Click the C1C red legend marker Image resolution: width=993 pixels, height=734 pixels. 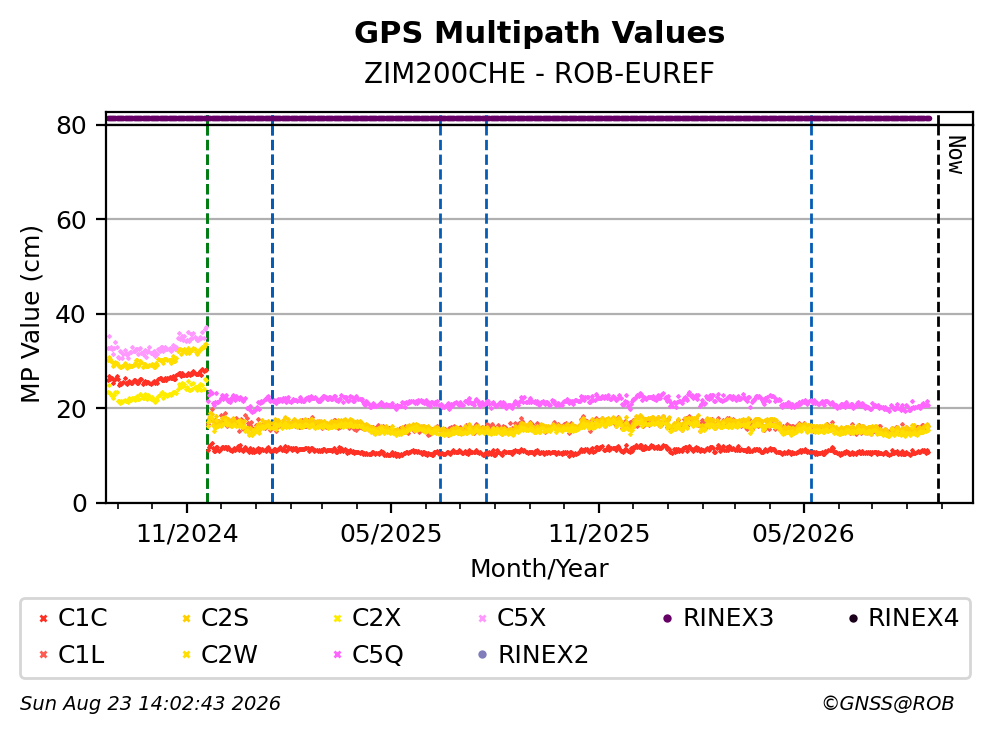click(x=43, y=618)
